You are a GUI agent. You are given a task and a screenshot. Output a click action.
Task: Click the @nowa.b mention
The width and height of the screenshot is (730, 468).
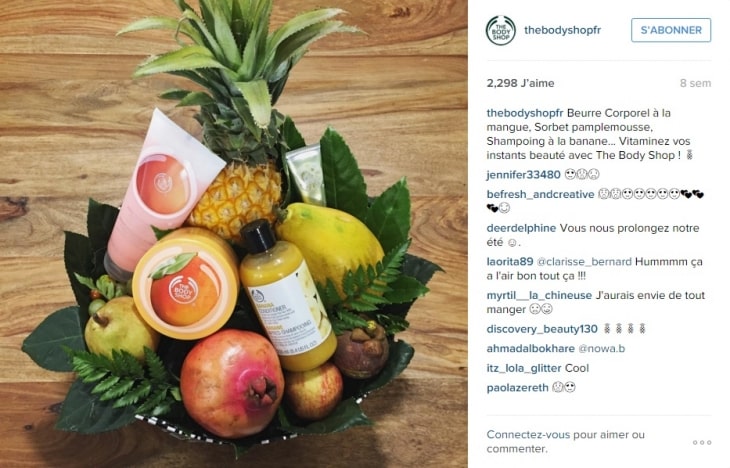tap(602, 349)
